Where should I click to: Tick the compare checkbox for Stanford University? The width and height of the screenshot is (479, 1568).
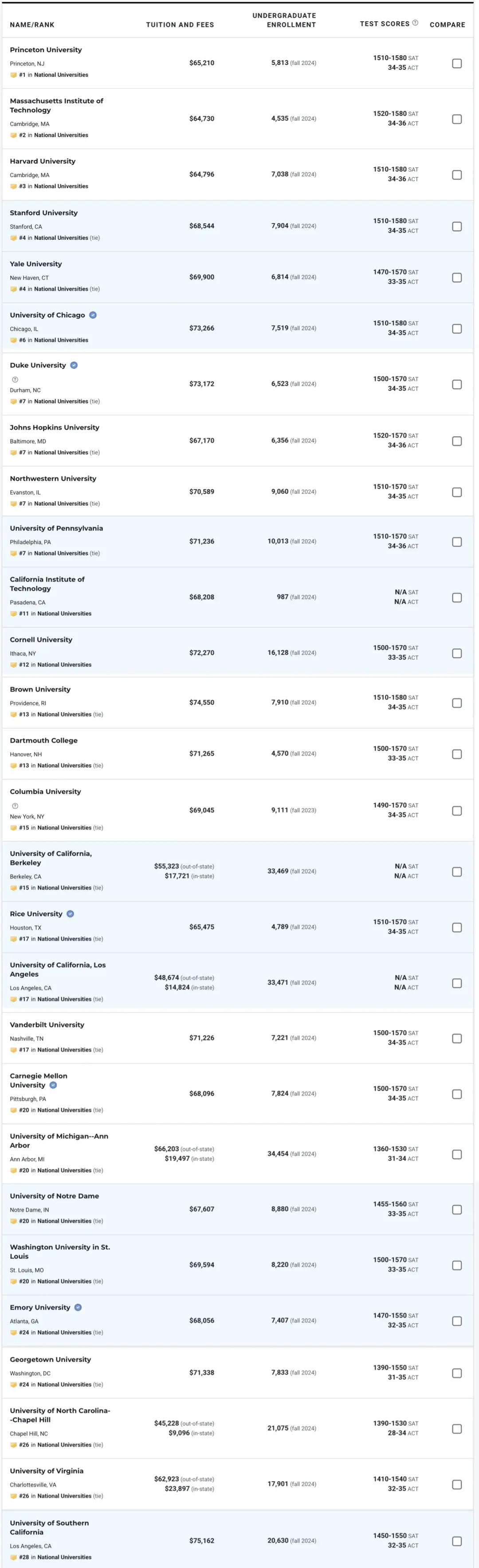(456, 226)
